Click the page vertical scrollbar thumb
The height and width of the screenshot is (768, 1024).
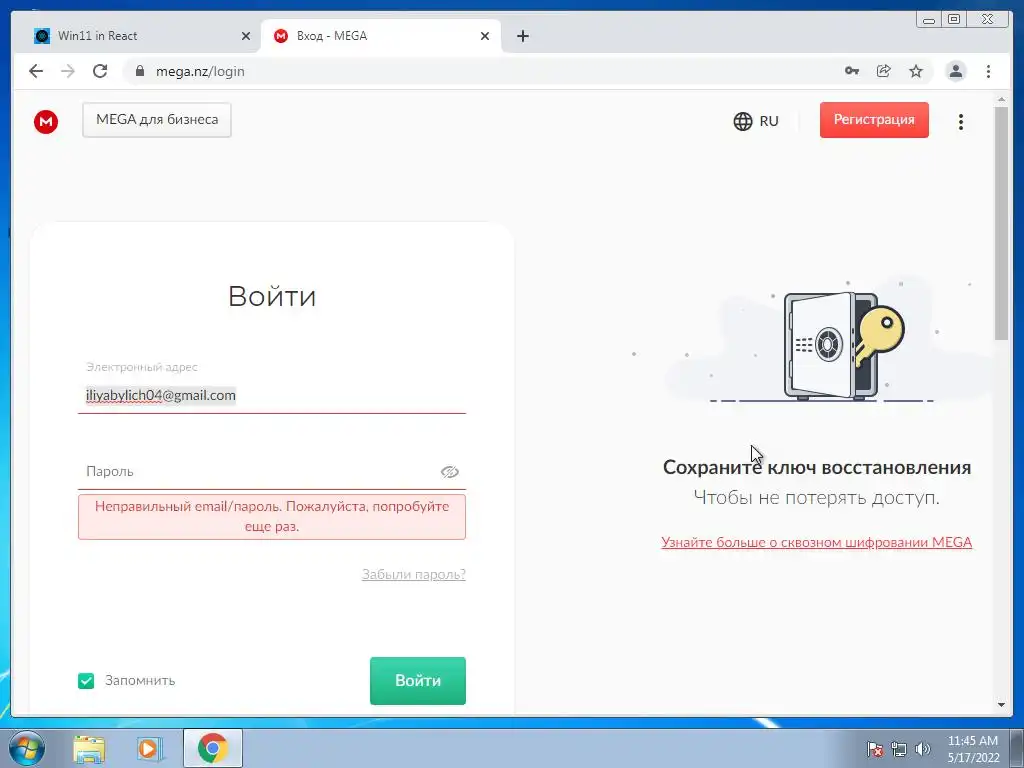coord(1001,223)
